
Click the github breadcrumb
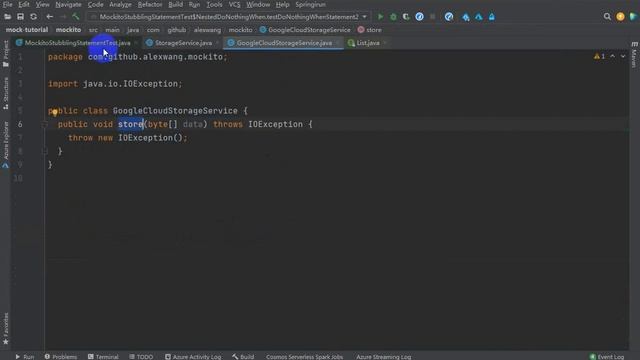click(176, 30)
